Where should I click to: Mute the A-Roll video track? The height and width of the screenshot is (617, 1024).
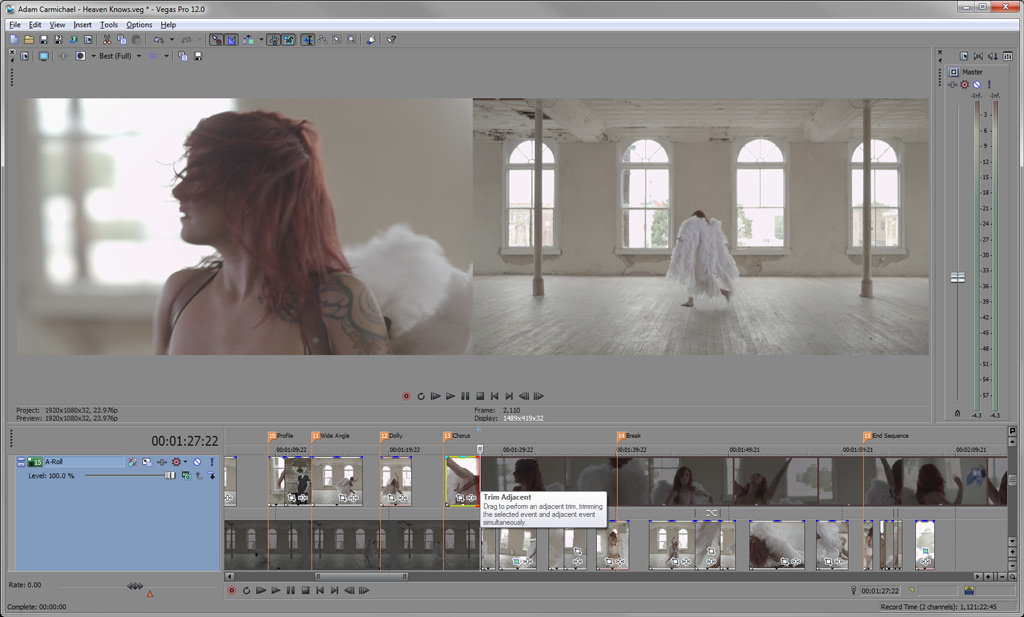click(197, 462)
